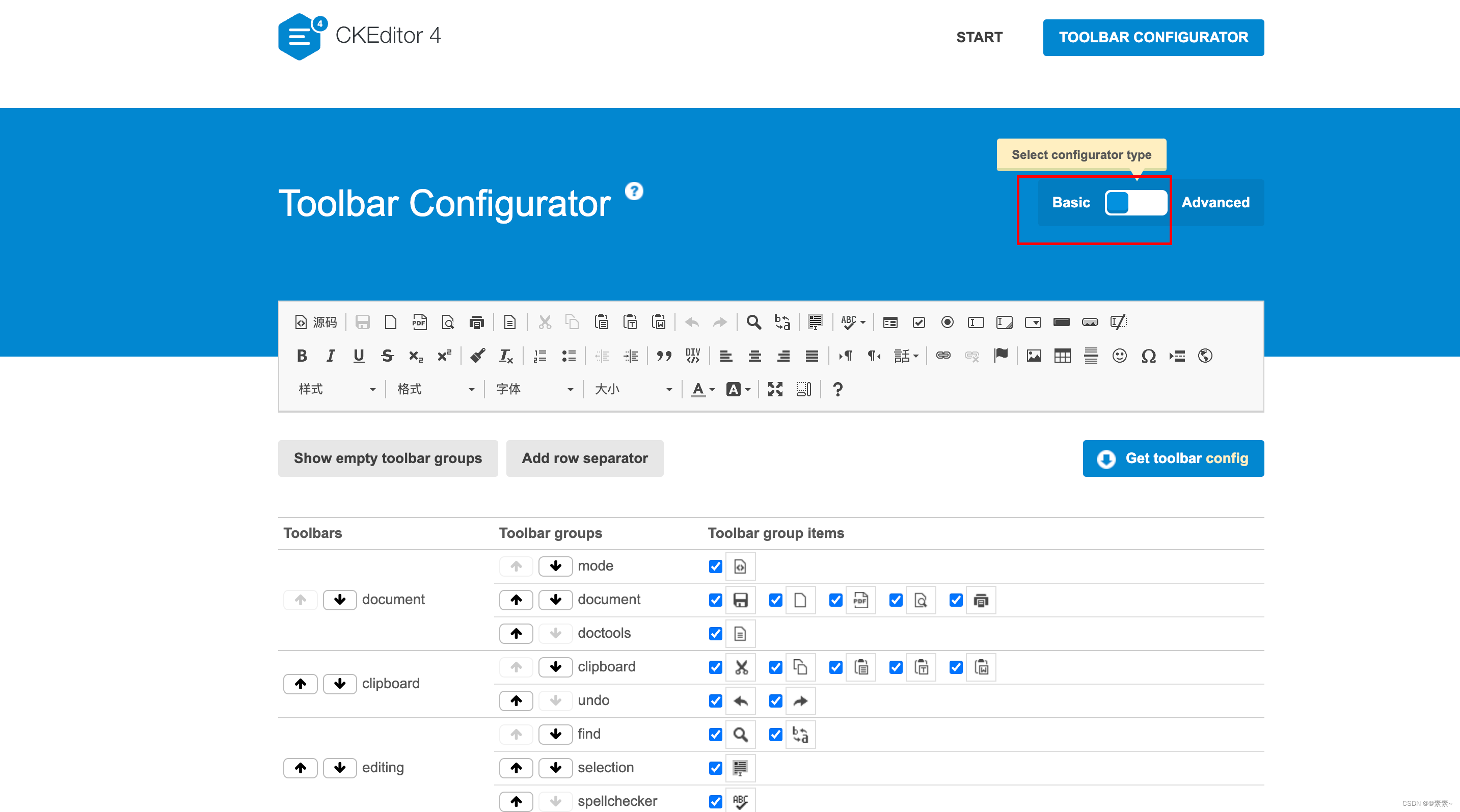Click the Bold formatting icon
Image resolution: width=1460 pixels, height=812 pixels.
click(x=302, y=356)
